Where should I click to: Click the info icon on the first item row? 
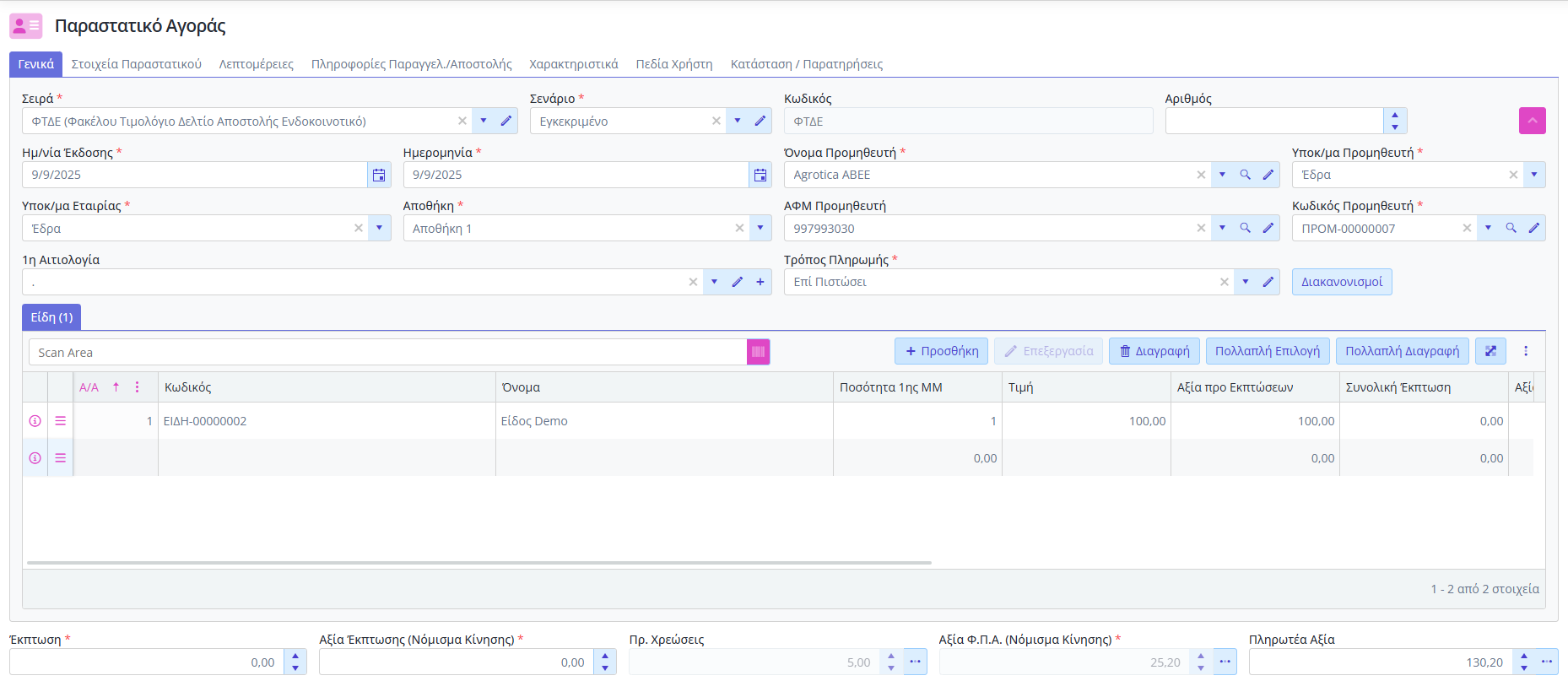tap(35, 421)
